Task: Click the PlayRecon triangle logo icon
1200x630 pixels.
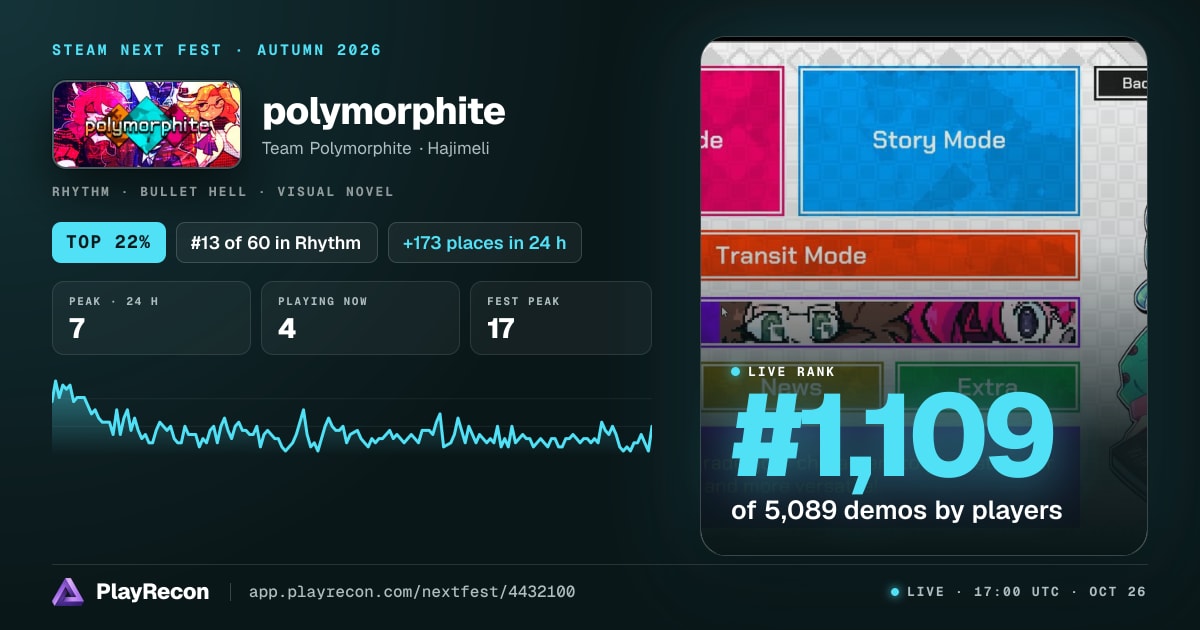Action: point(68,592)
